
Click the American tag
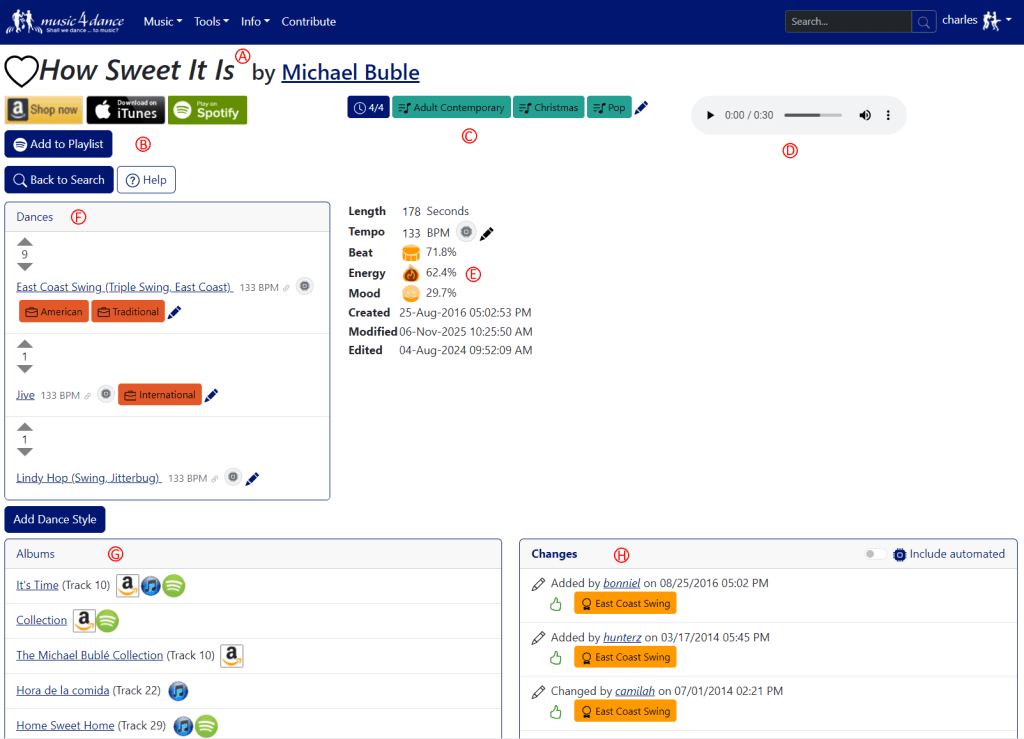(x=54, y=312)
